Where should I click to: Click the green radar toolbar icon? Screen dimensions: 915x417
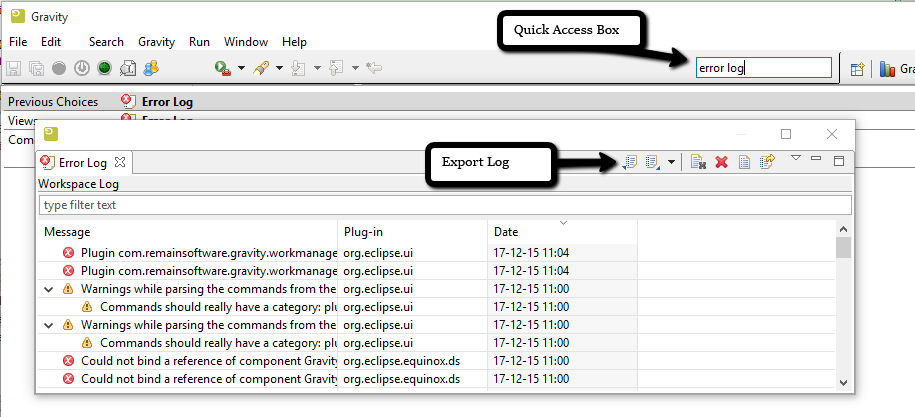104,68
